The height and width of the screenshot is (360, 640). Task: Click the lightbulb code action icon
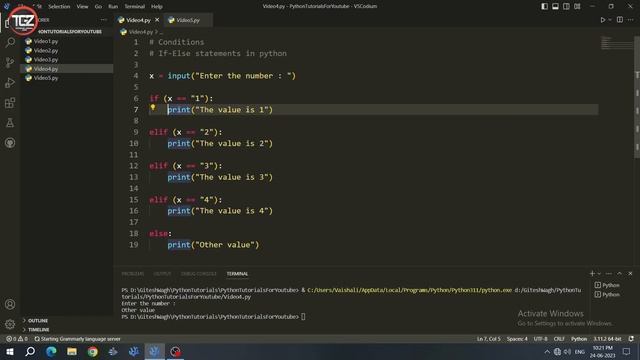coord(153,107)
